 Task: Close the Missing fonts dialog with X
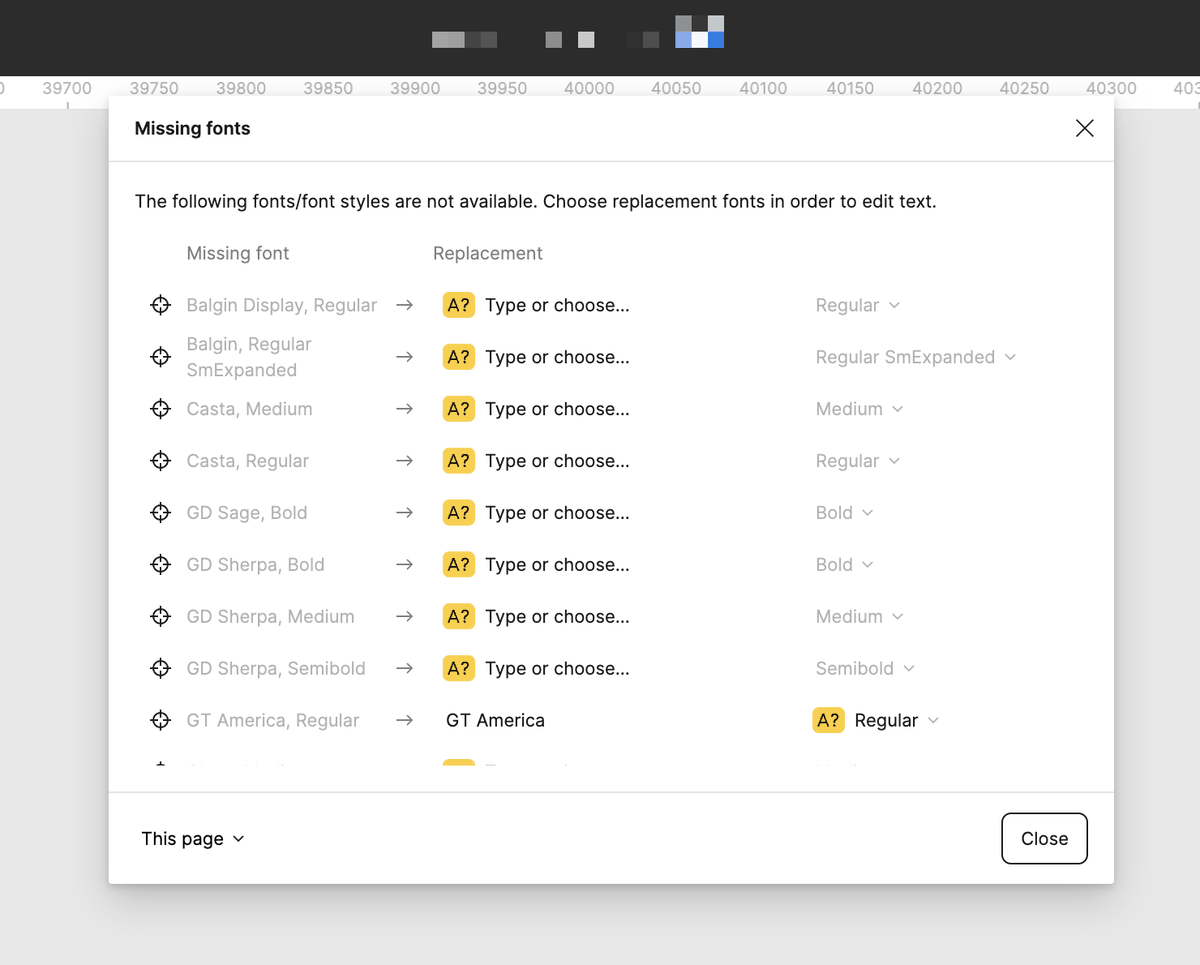(1084, 128)
